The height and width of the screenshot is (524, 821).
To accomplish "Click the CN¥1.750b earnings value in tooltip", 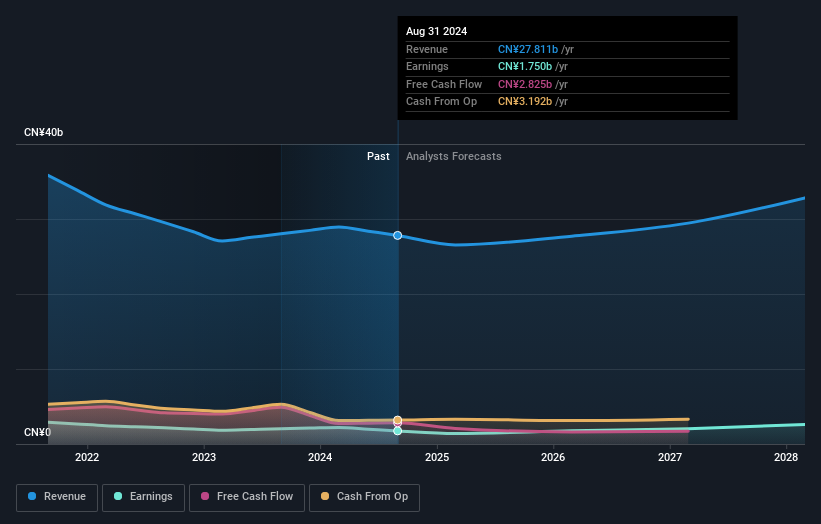I will (525, 66).
